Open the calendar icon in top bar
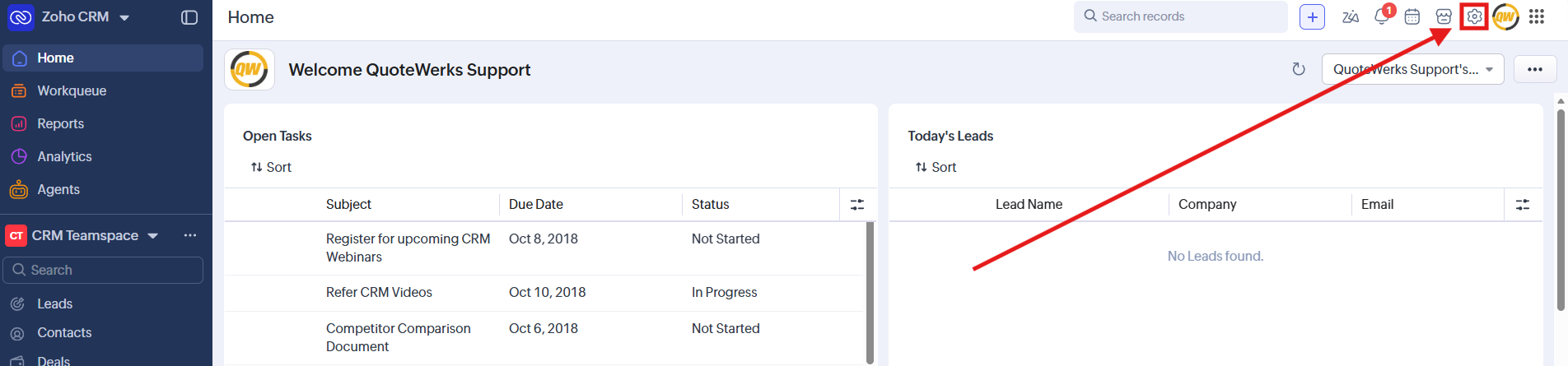Viewport: 1568px width, 366px height. [1412, 16]
